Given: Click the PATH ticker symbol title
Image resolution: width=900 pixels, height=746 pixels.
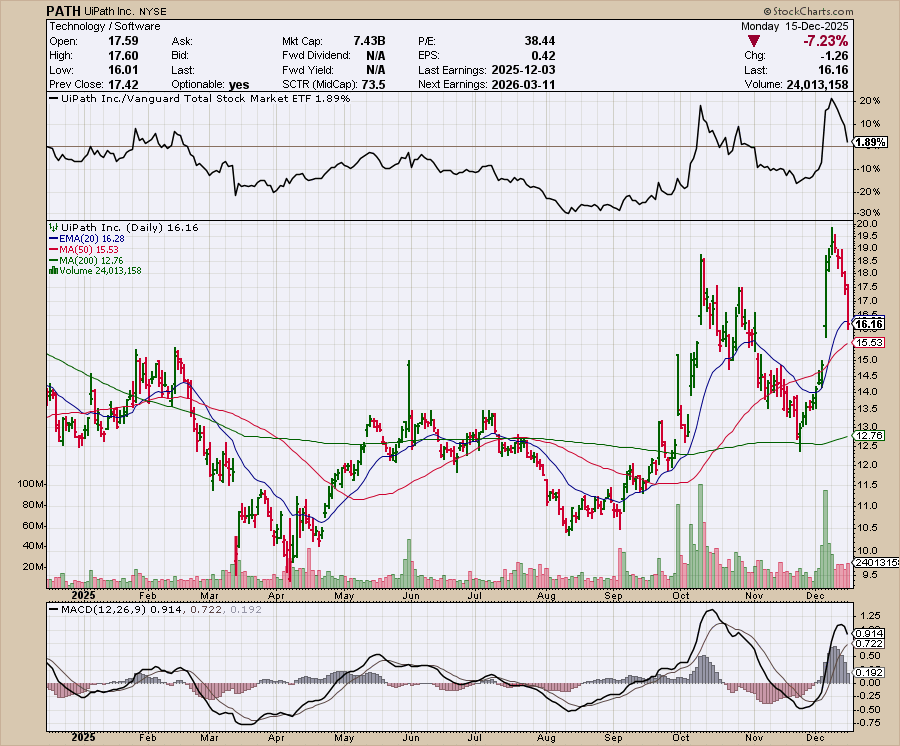Looking at the screenshot, I should click(64, 11).
